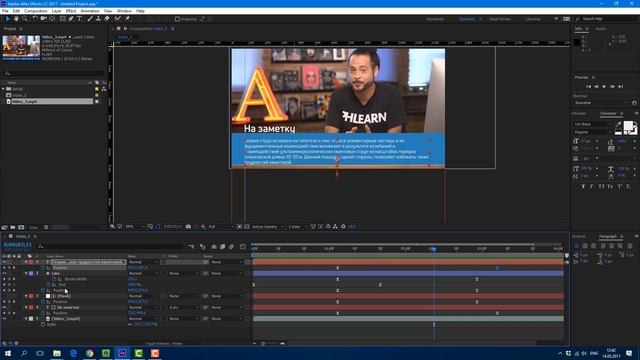640x360 pixels.
Task: Select the Rectangle shape tool
Action: pyautogui.click(x=62, y=19)
